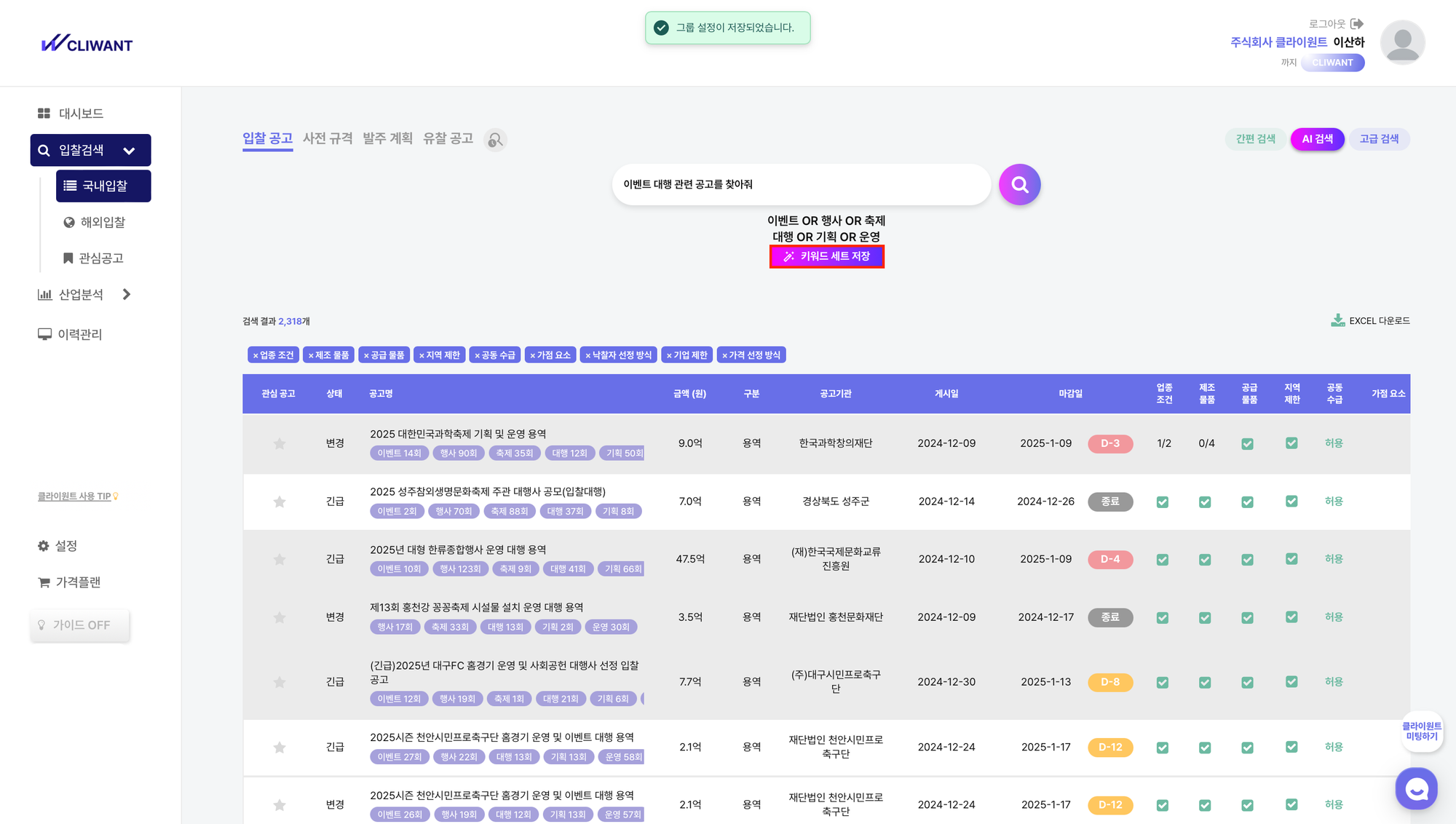Open user profile avatar
The height and width of the screenshot is (824, 1456).
[x=1402, y=43]
